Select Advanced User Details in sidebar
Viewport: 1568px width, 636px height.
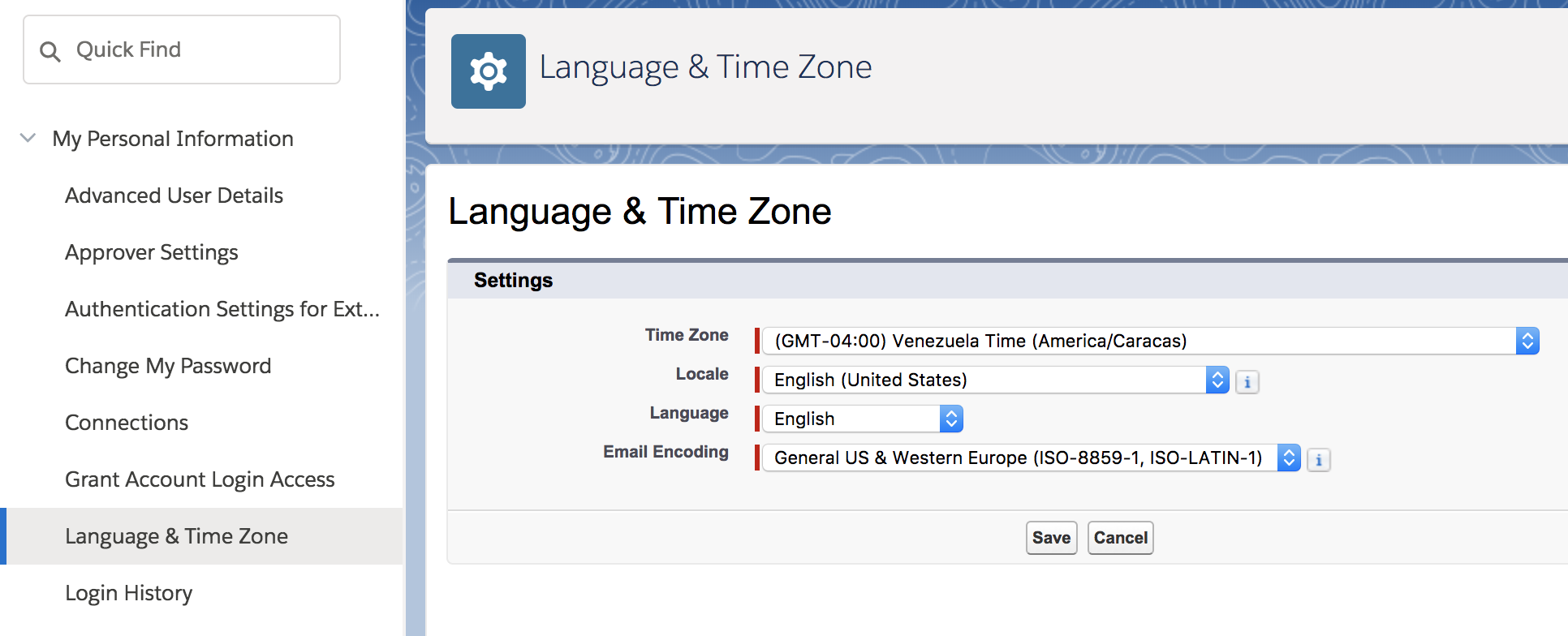point(174,195)
